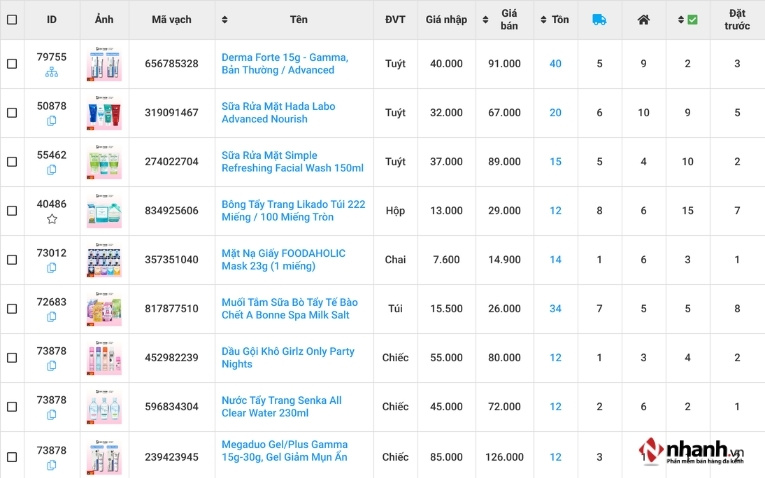765x478 pixels.
Task: Click the Sữa Rửa Mặt Simple product thumbnail
Action: point(104,162)
